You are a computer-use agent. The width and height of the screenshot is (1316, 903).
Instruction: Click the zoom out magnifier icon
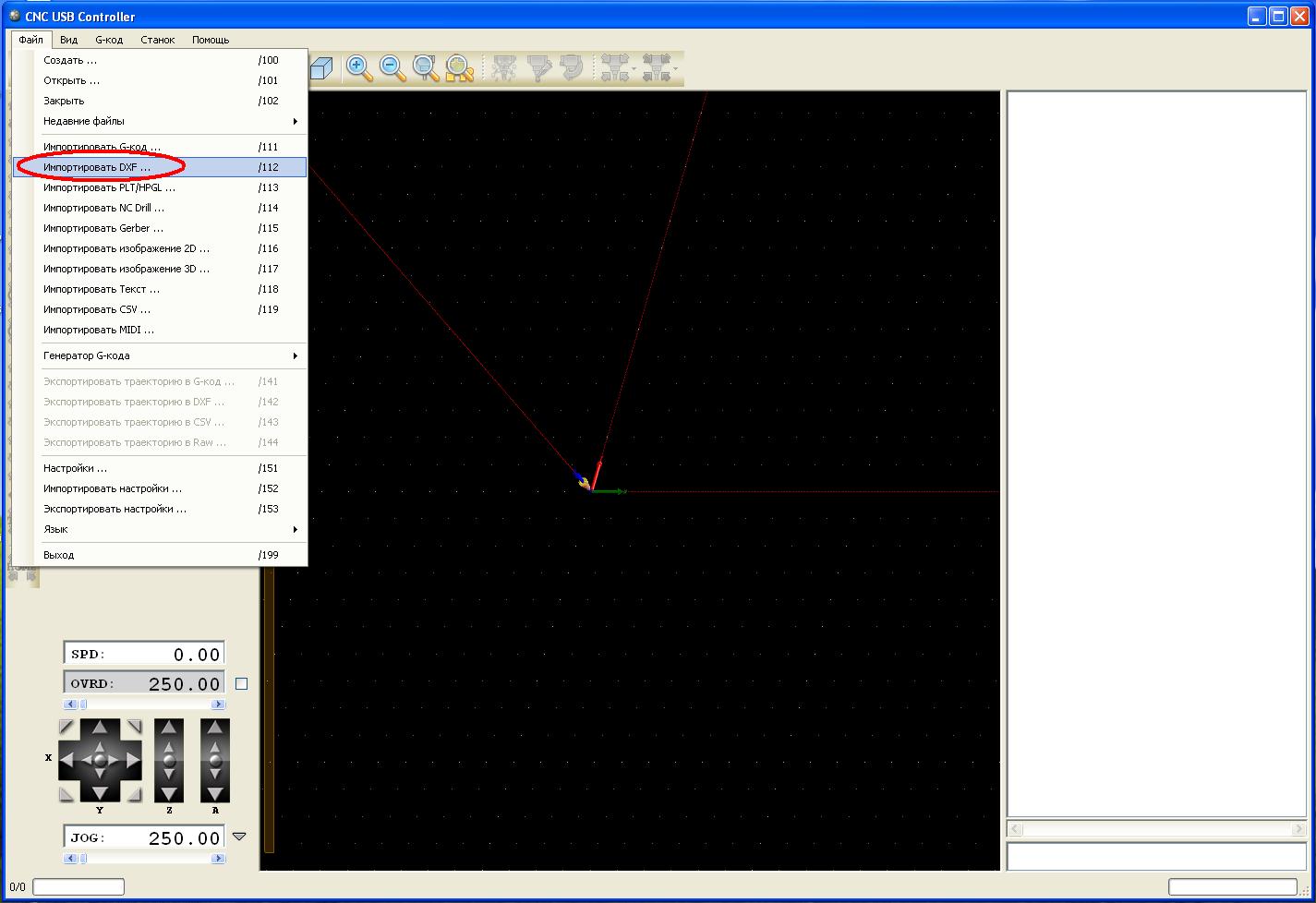click(392, 68)
